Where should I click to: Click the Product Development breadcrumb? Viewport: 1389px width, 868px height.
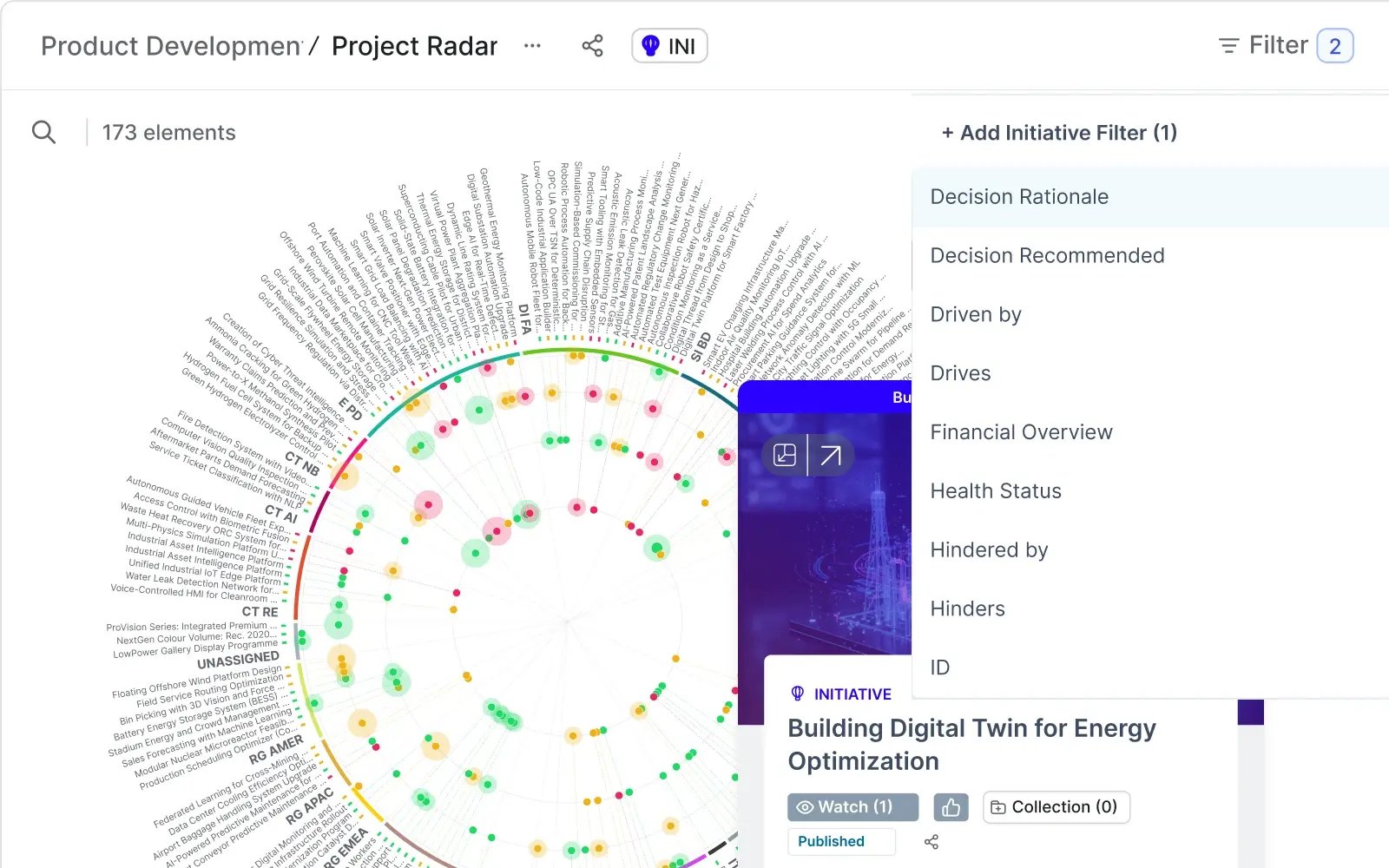click(171, 46)
